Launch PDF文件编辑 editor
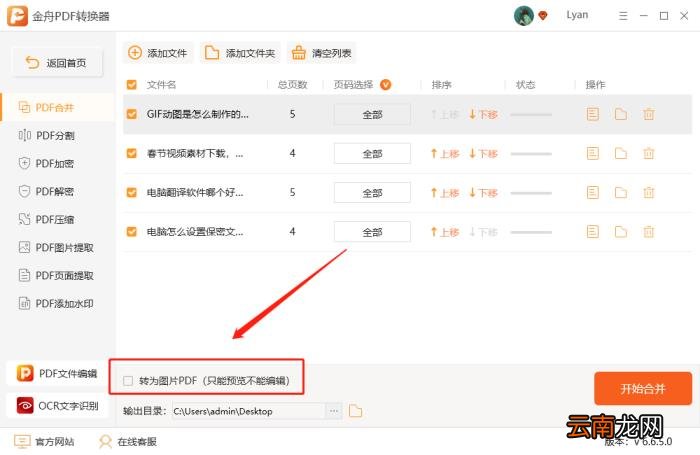The image size is (700, 455). point(57,373)
